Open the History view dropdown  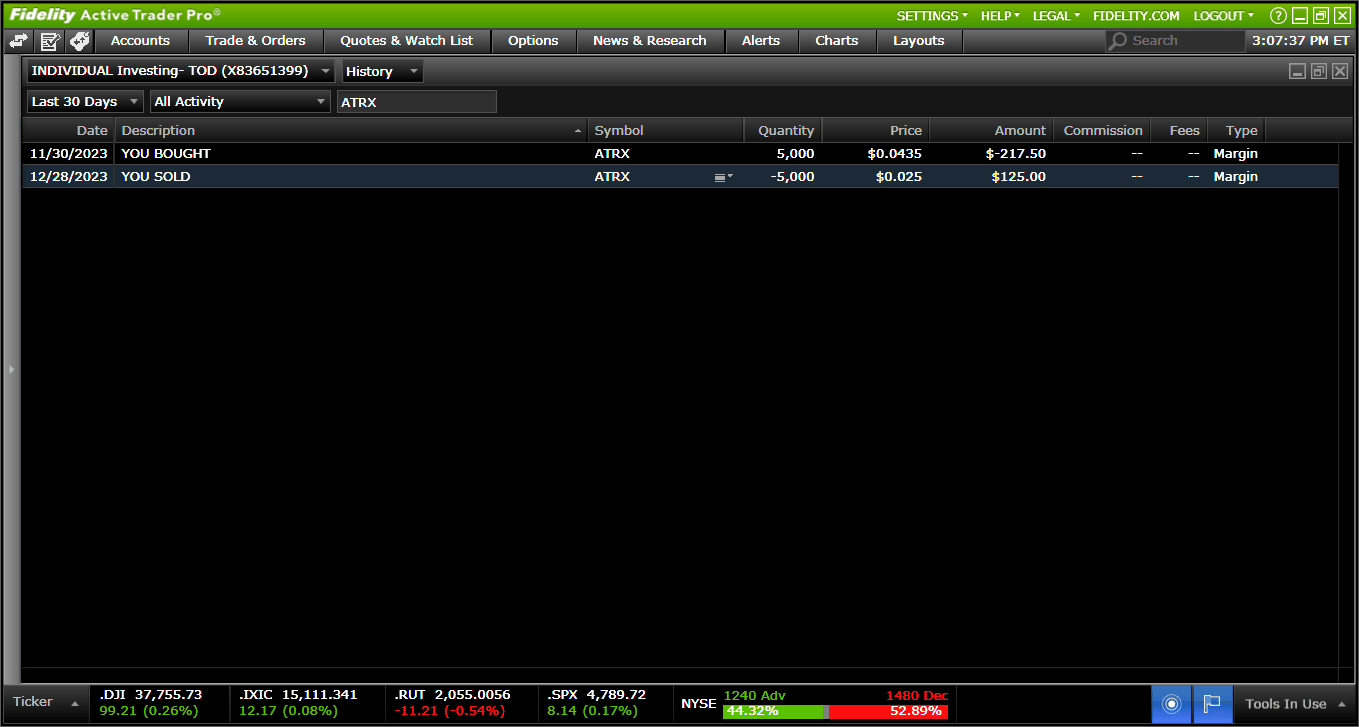click(383, 71)
